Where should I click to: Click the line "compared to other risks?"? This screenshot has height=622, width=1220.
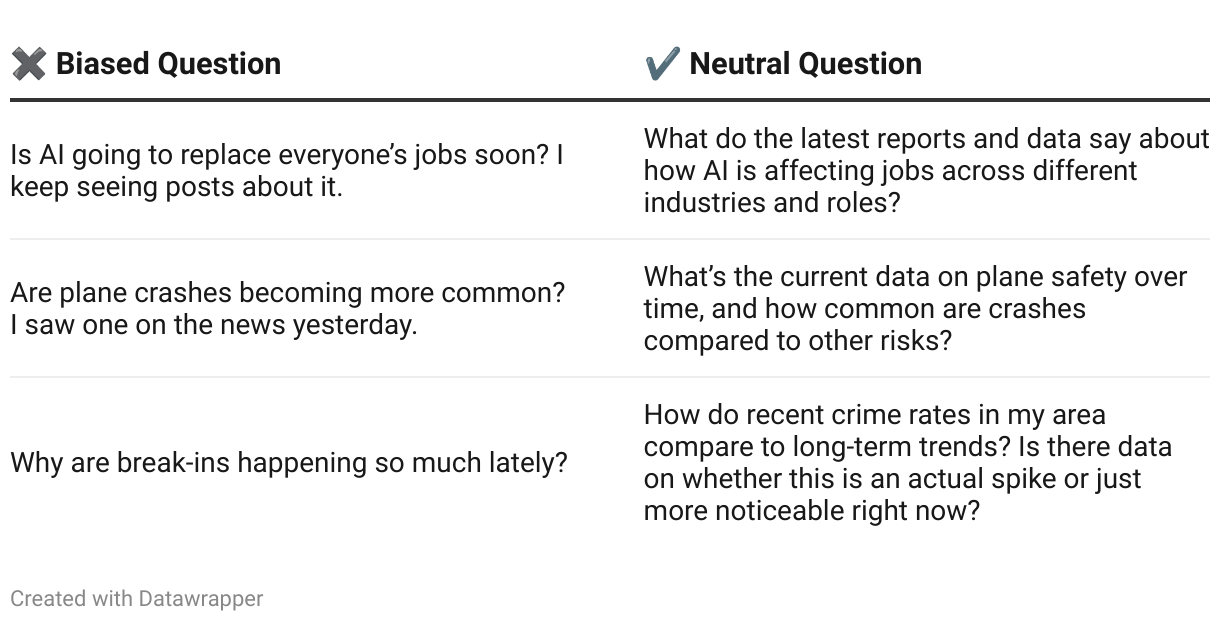(797, 340)
